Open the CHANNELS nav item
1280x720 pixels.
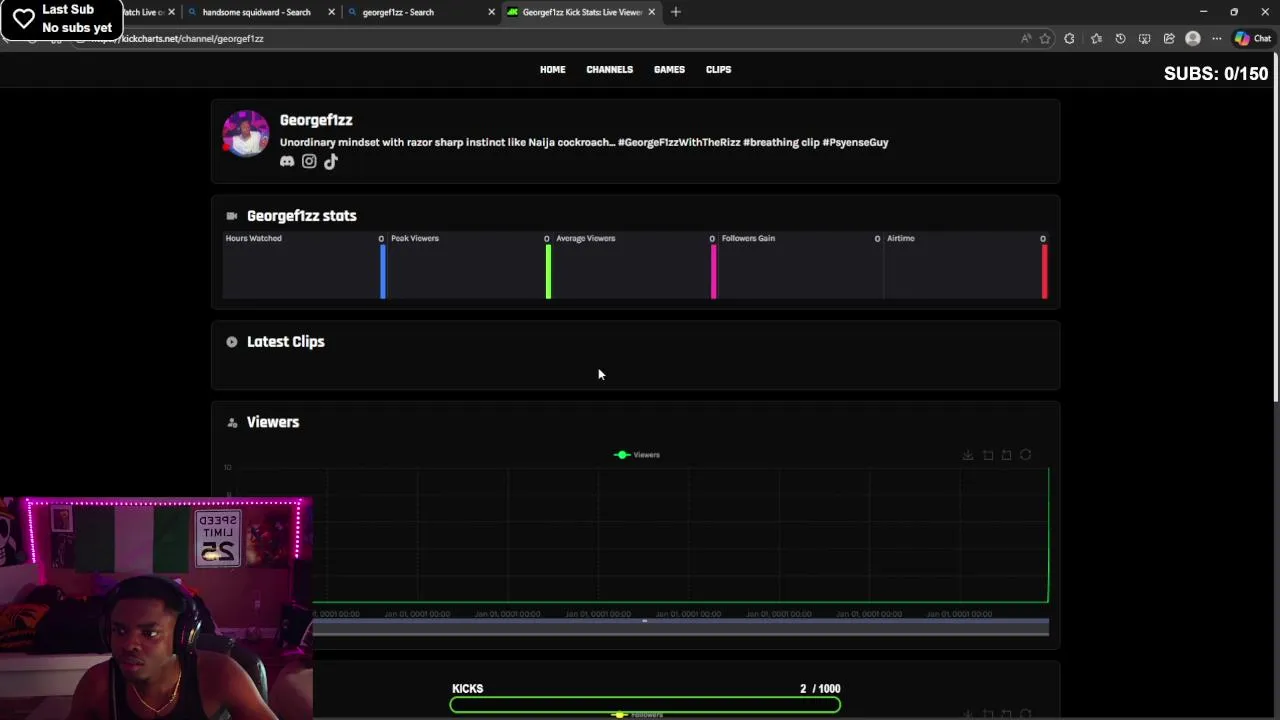point(610,70)
